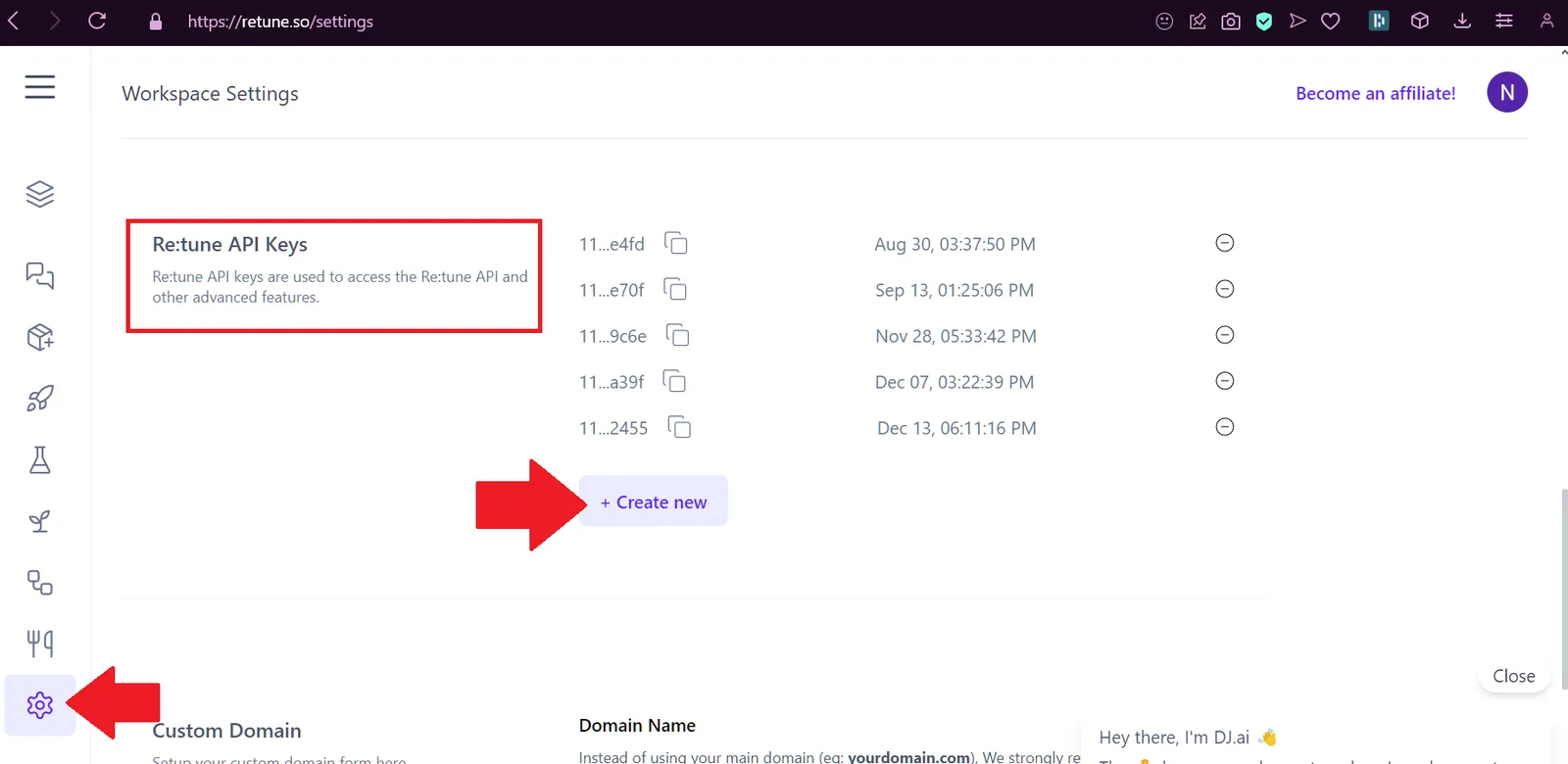Open the connected shapes sidebar icon
1568x764 pixels.
coord(40,583)
